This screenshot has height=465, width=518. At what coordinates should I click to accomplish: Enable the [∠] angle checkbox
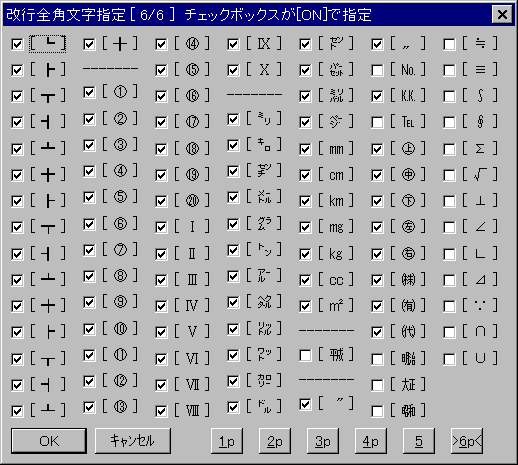(x=449, y=228)
